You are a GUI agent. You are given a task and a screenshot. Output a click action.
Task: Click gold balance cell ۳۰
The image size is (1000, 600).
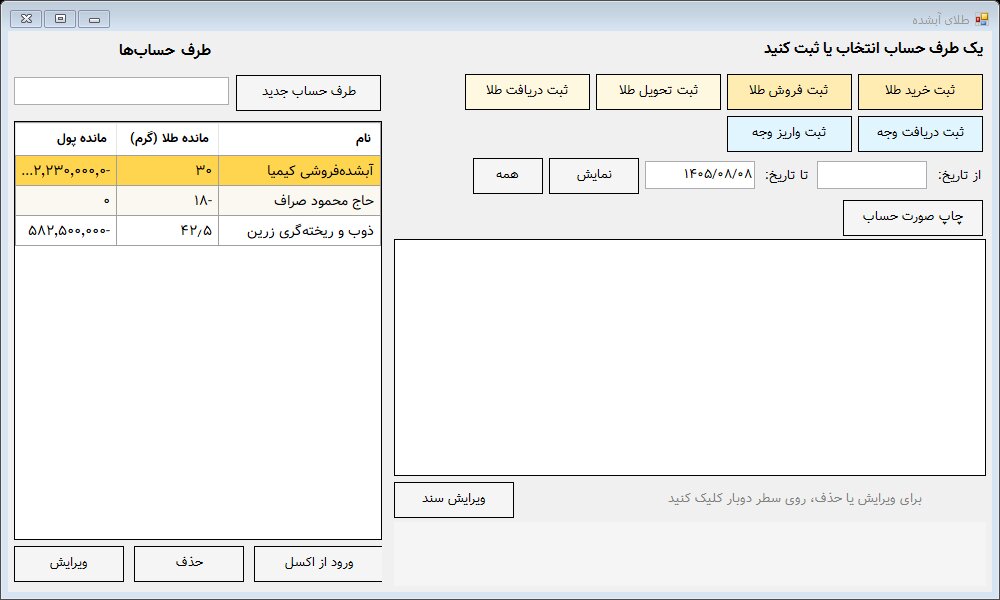point(168,171)
